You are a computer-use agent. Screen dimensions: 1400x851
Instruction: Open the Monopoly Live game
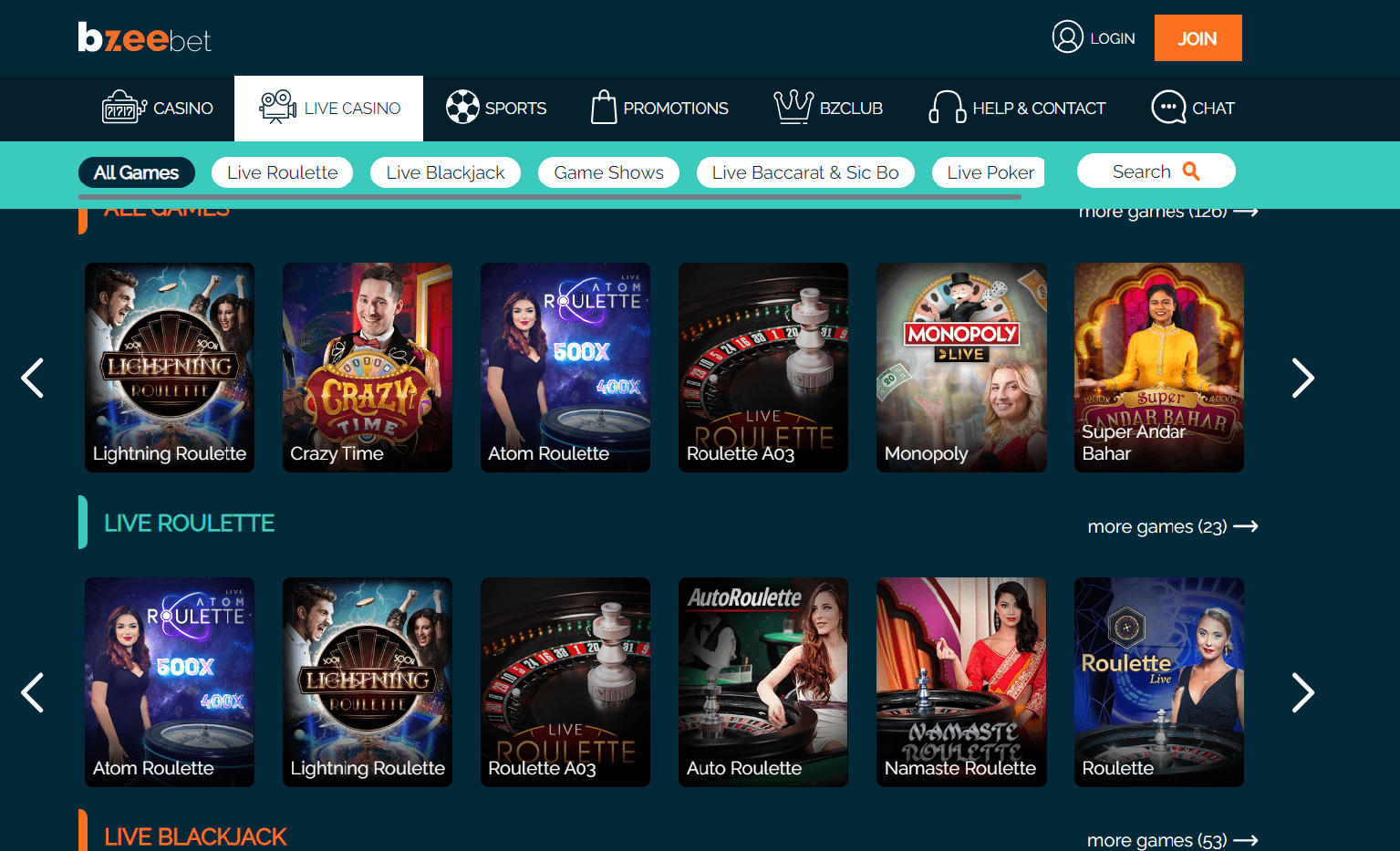point(961,368)
